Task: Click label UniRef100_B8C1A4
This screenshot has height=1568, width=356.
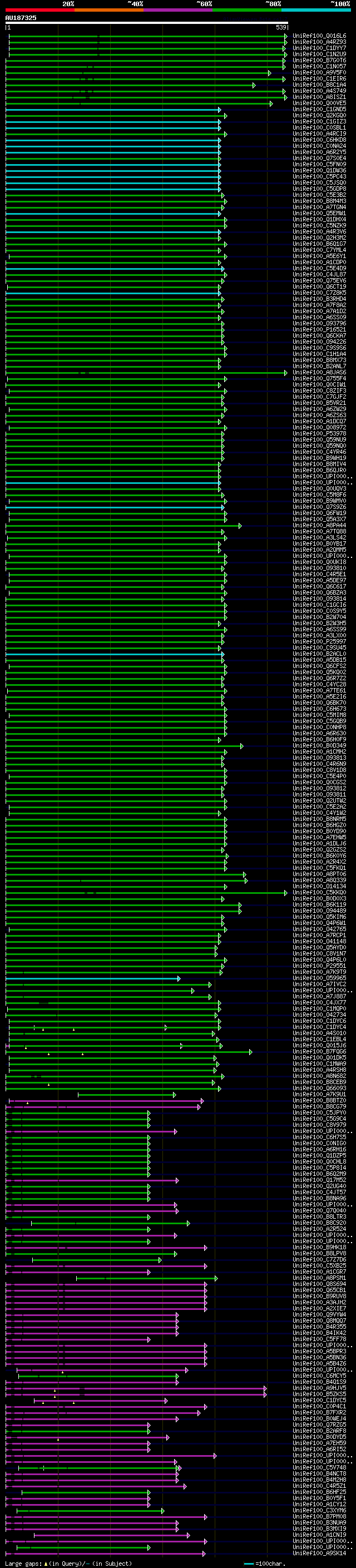Action: tap(319, 85)
